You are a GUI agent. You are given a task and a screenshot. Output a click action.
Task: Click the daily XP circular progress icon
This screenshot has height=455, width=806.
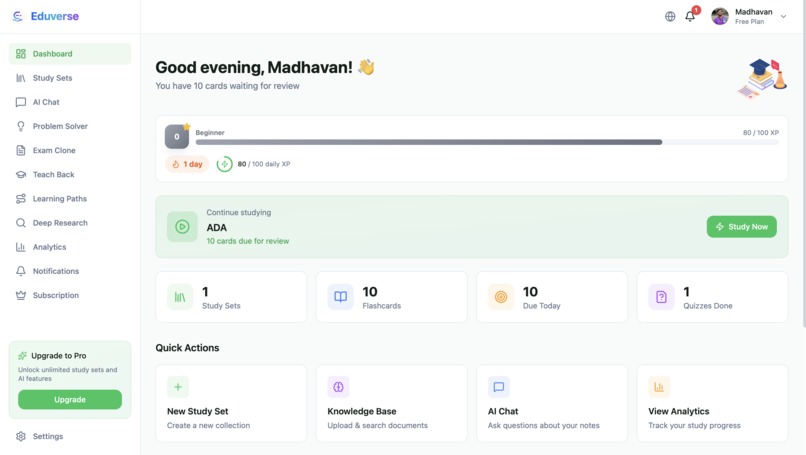click(x=224, y=164)
